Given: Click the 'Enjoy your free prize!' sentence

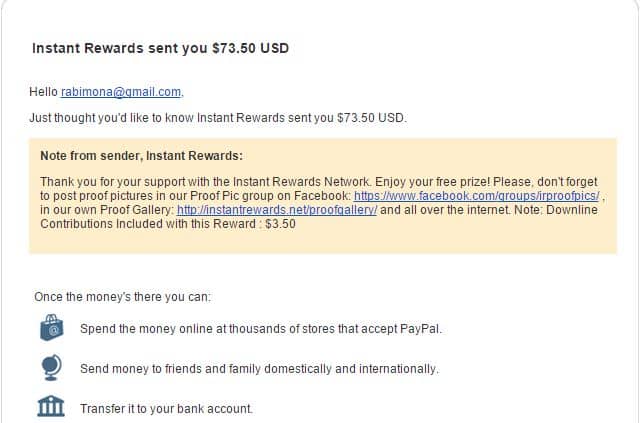Looking at the screenshot, I should click(x=432, y=182).
